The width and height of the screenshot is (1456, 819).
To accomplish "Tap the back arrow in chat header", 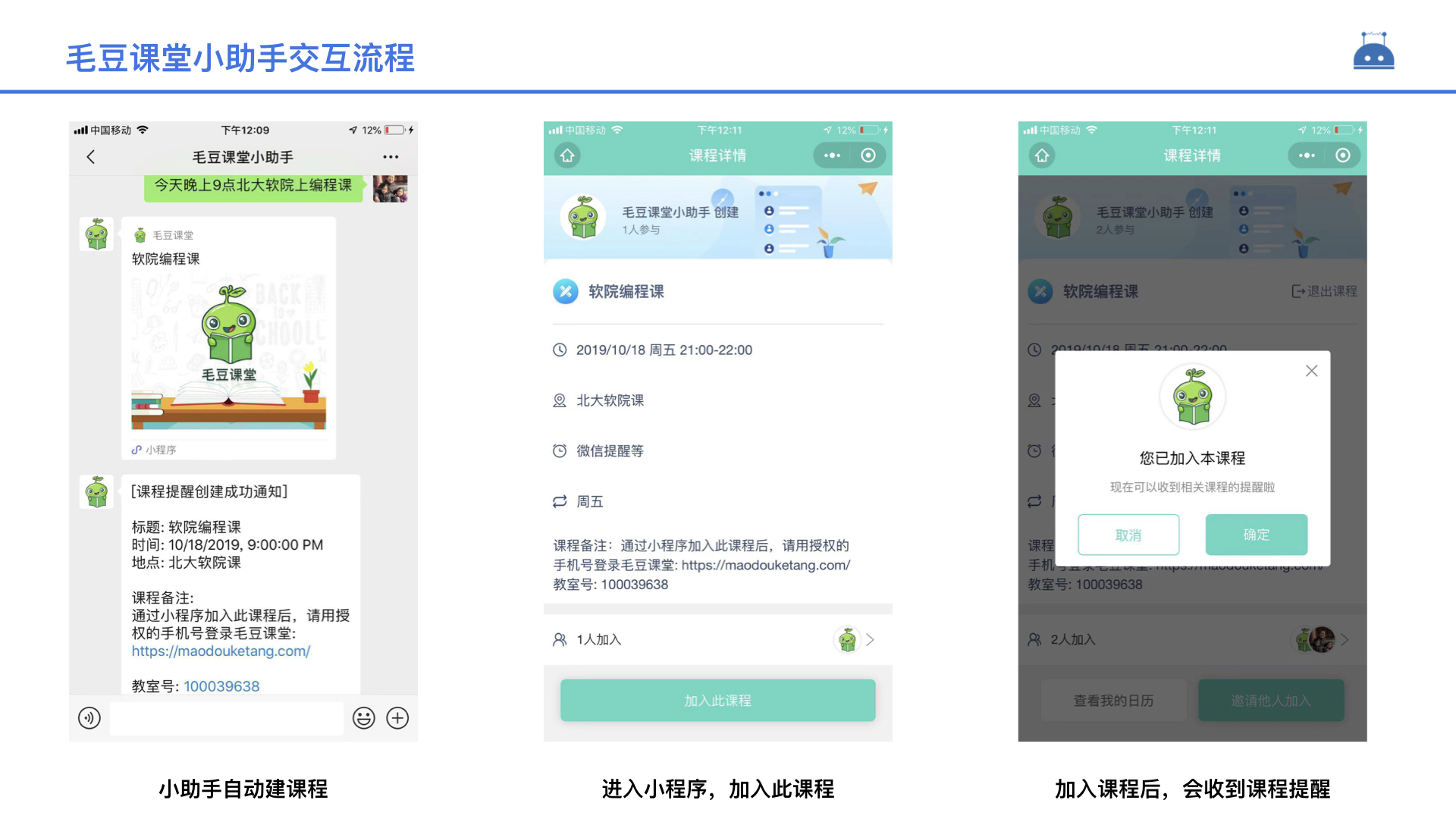I will (x=91, y=157).
